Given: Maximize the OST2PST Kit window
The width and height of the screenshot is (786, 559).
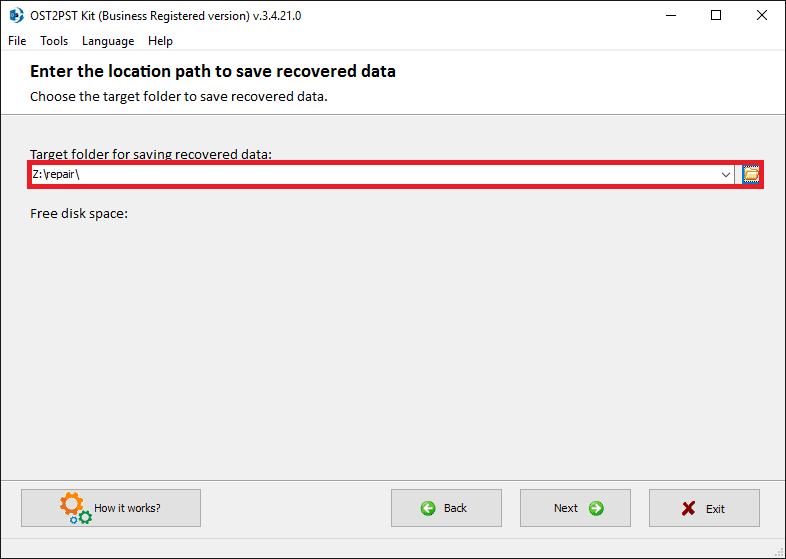Looking at the screenshot, I should coord(716,16).
